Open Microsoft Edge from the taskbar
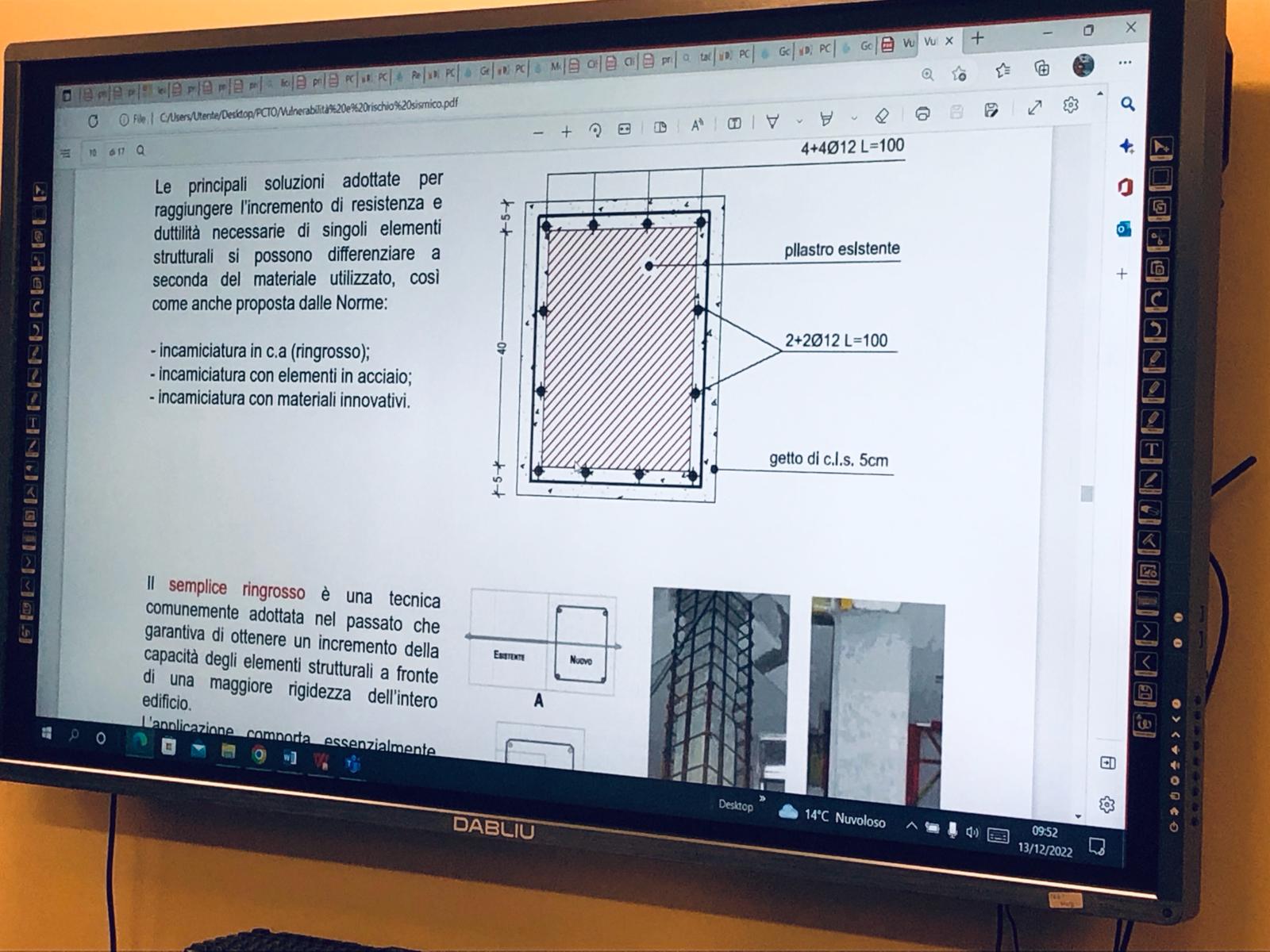Screen dimensions: 1270x952 (x=140, y=741)
